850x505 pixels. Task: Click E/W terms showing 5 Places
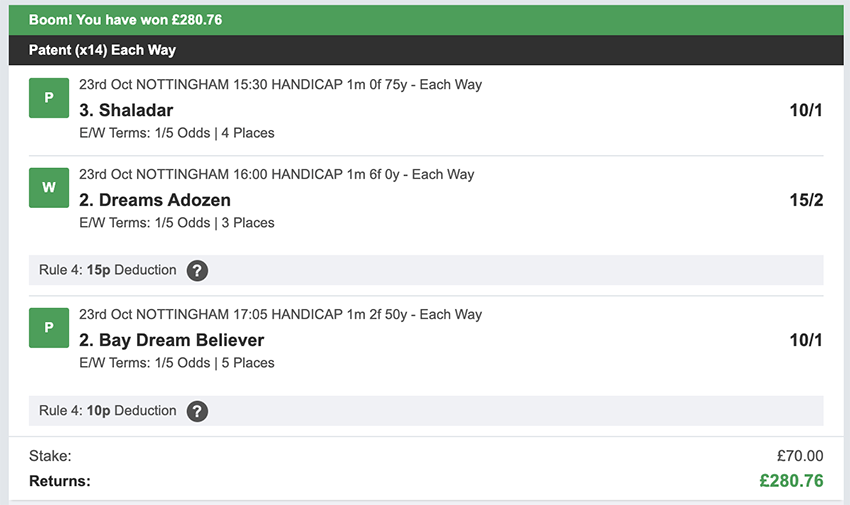176,363
